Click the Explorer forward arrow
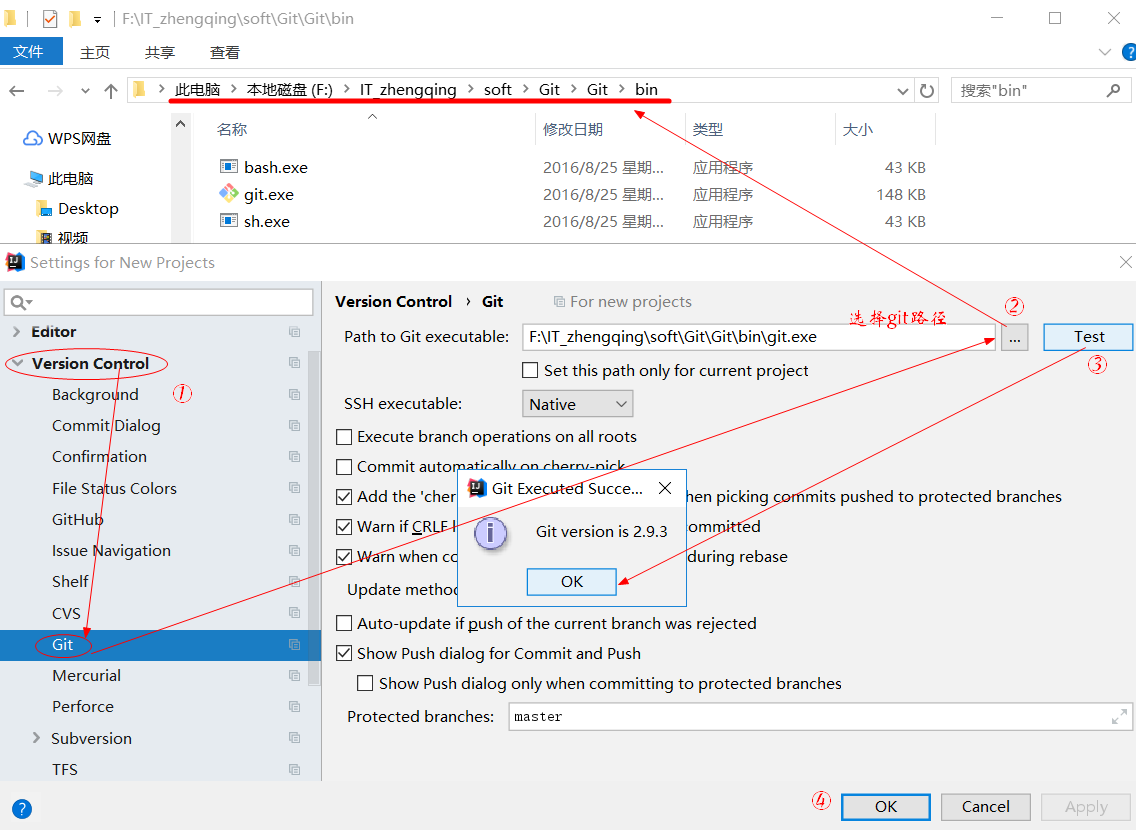 click(x=55, y=91)
